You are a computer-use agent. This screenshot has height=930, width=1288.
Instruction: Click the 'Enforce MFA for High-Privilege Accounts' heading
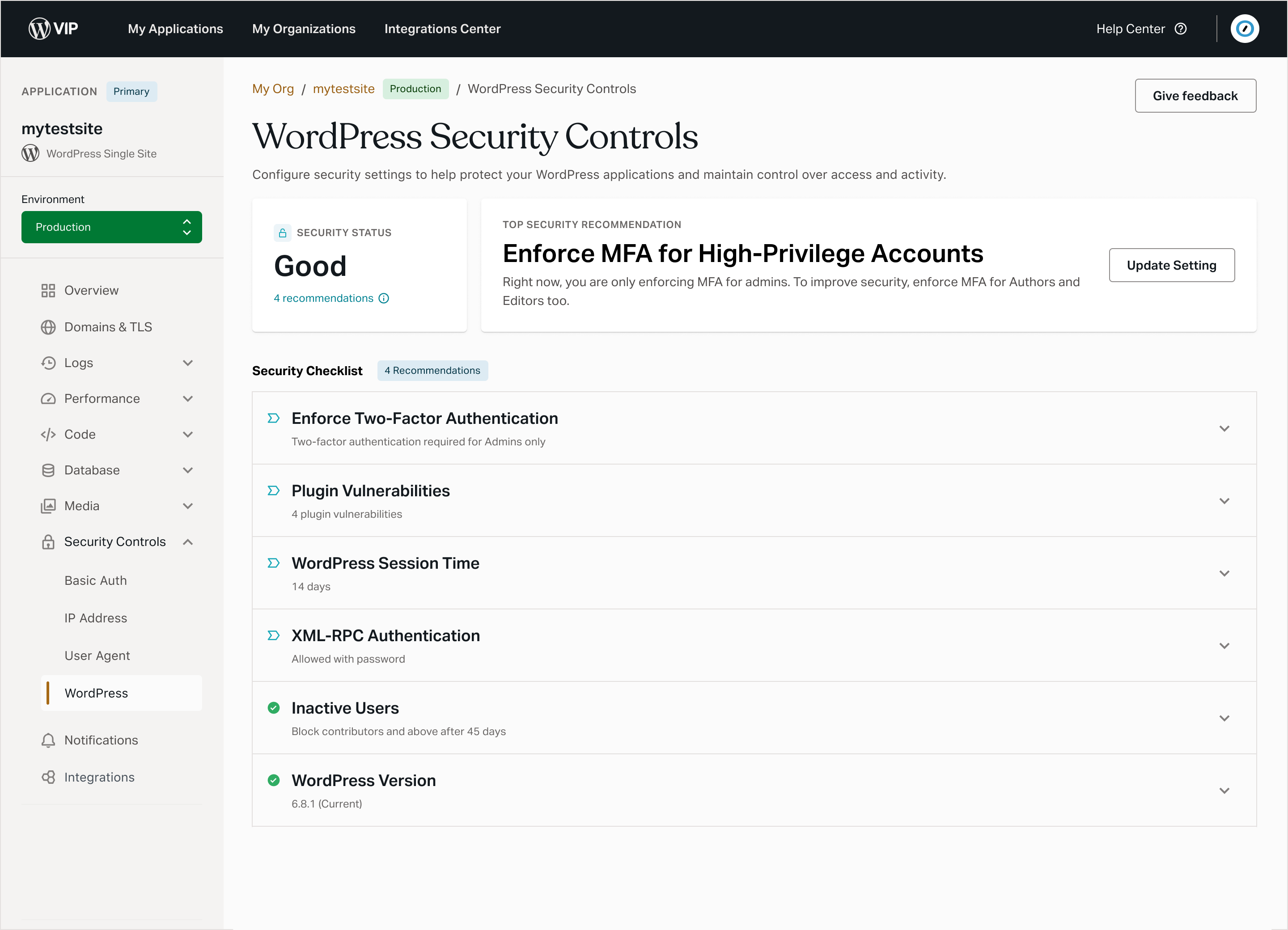pyautogui.click(x=743, y=253)
